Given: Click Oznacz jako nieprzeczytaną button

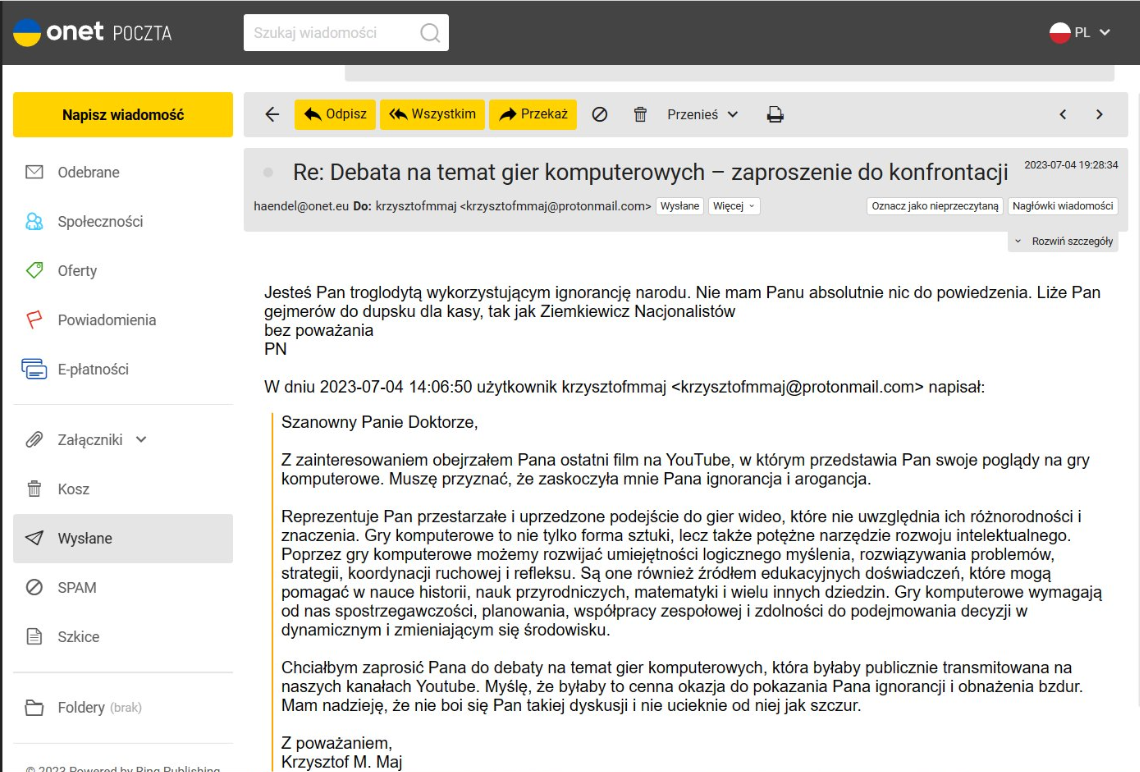Looking at the screenshot, I should coord(935,206).
